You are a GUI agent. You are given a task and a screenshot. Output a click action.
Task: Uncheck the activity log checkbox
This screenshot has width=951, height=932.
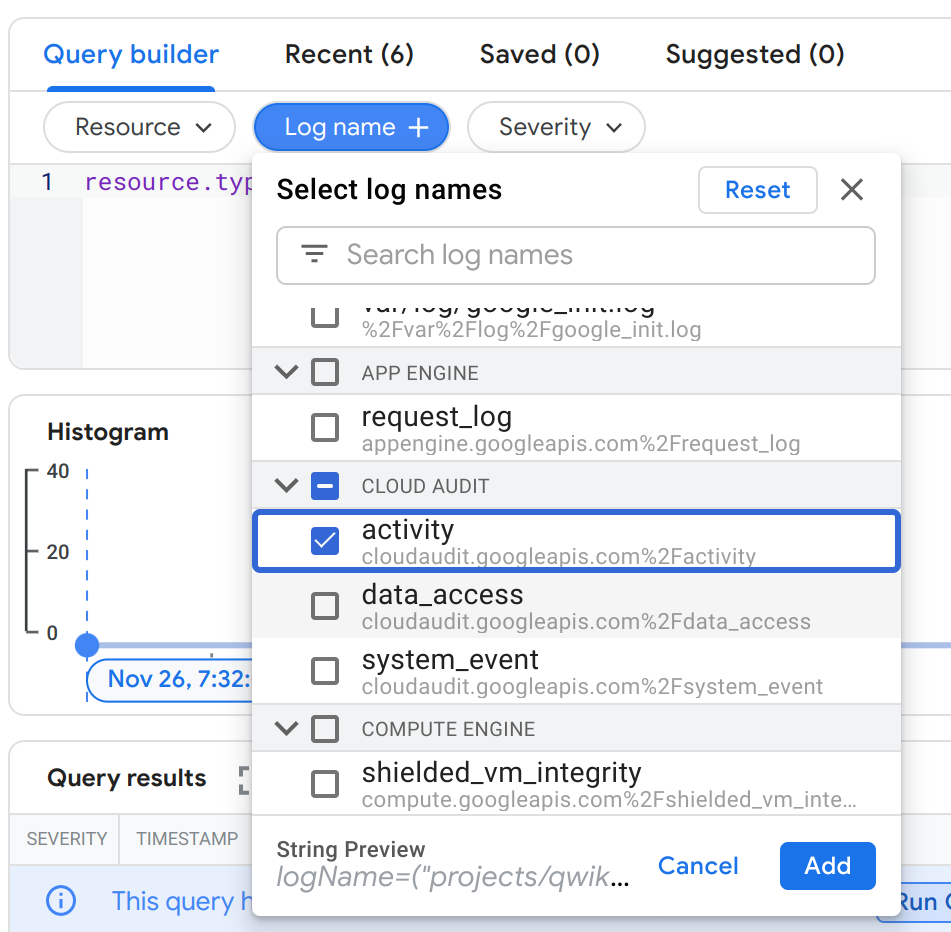325,541
